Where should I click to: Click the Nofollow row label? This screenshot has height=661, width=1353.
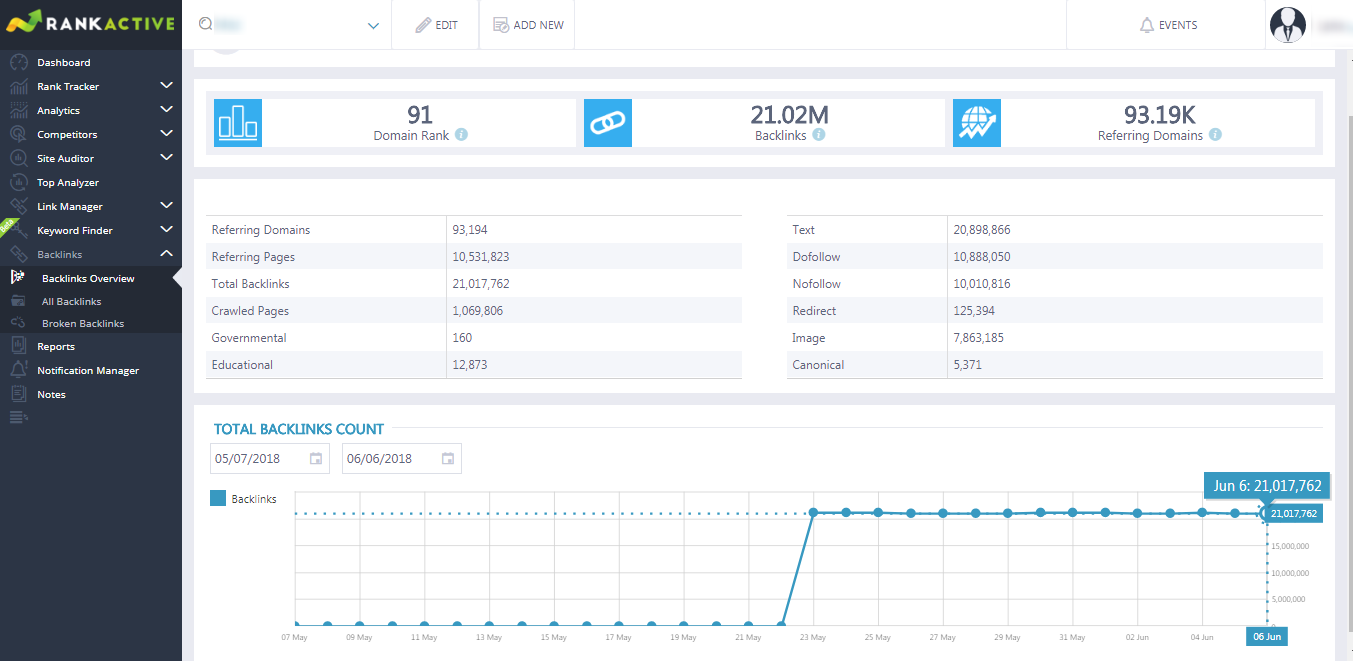click(x=816, y=284)
